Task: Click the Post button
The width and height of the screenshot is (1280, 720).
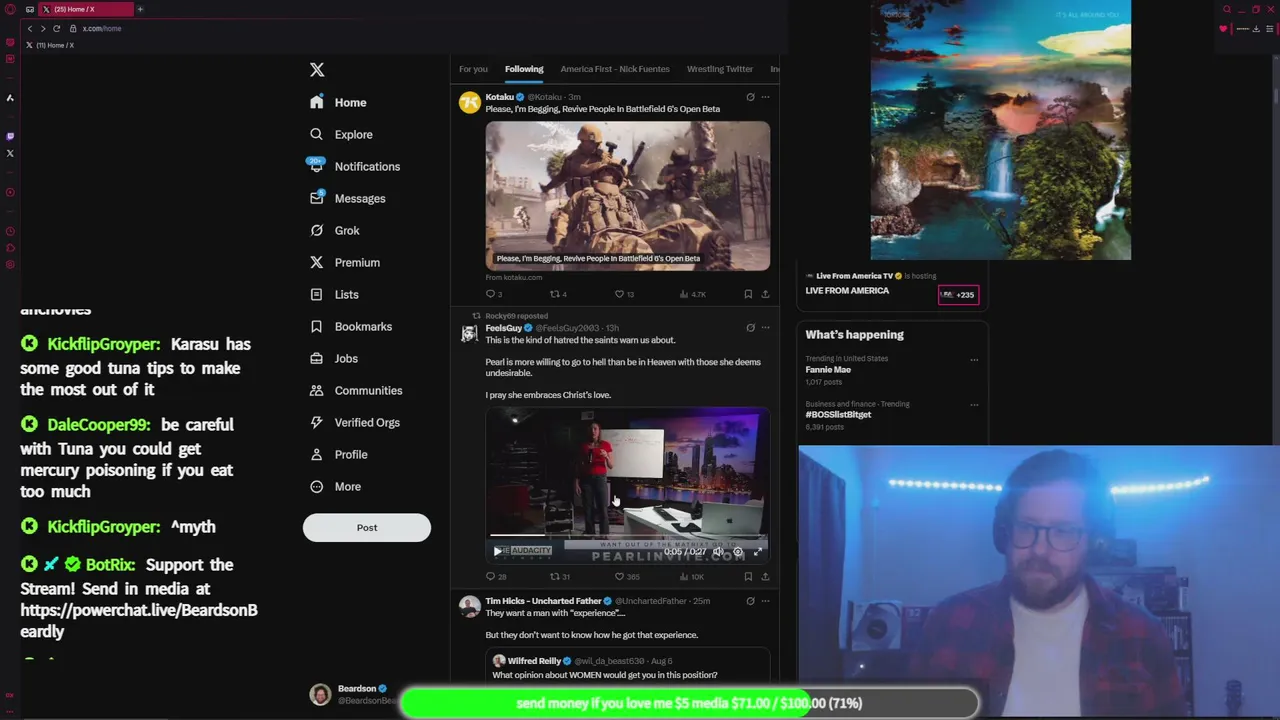Action: (367, 527)
